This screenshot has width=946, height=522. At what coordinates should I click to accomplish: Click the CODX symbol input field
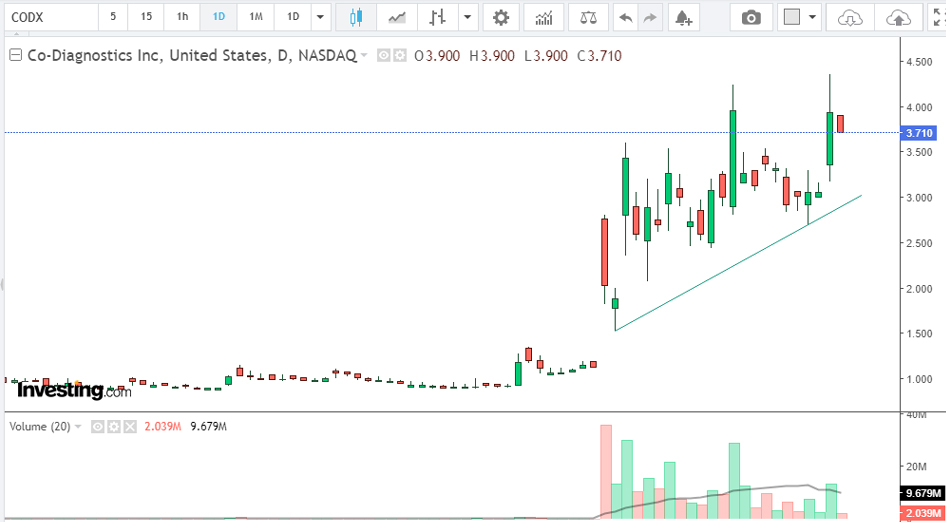click(51, 18)
